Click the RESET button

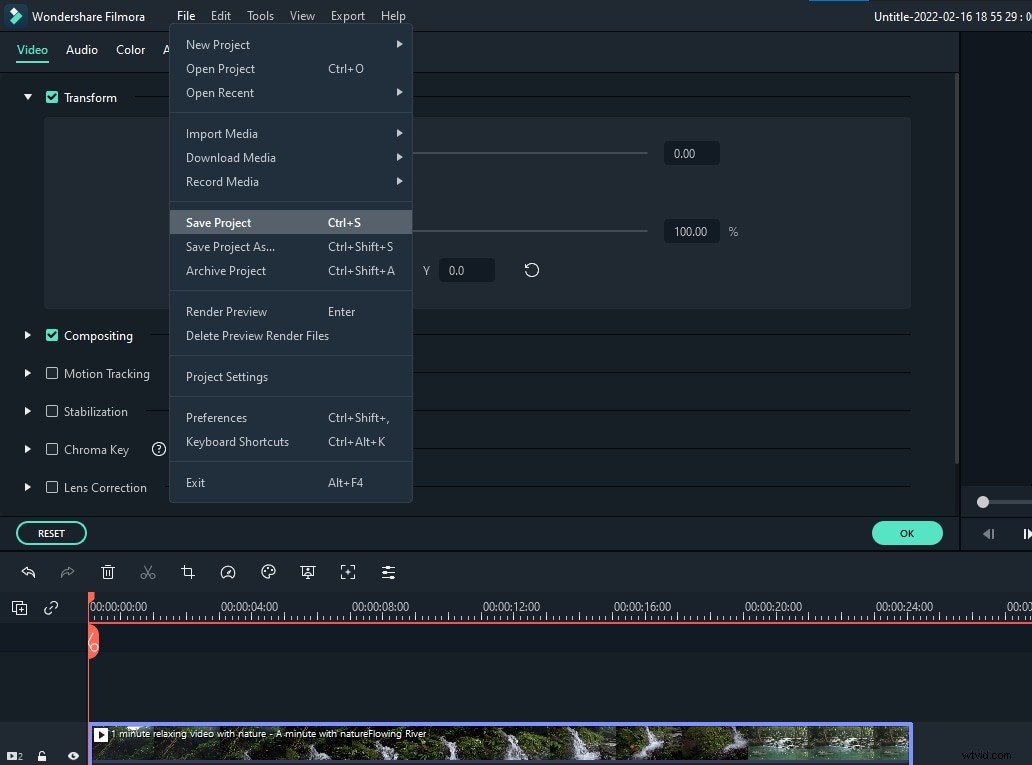[50, 533]
